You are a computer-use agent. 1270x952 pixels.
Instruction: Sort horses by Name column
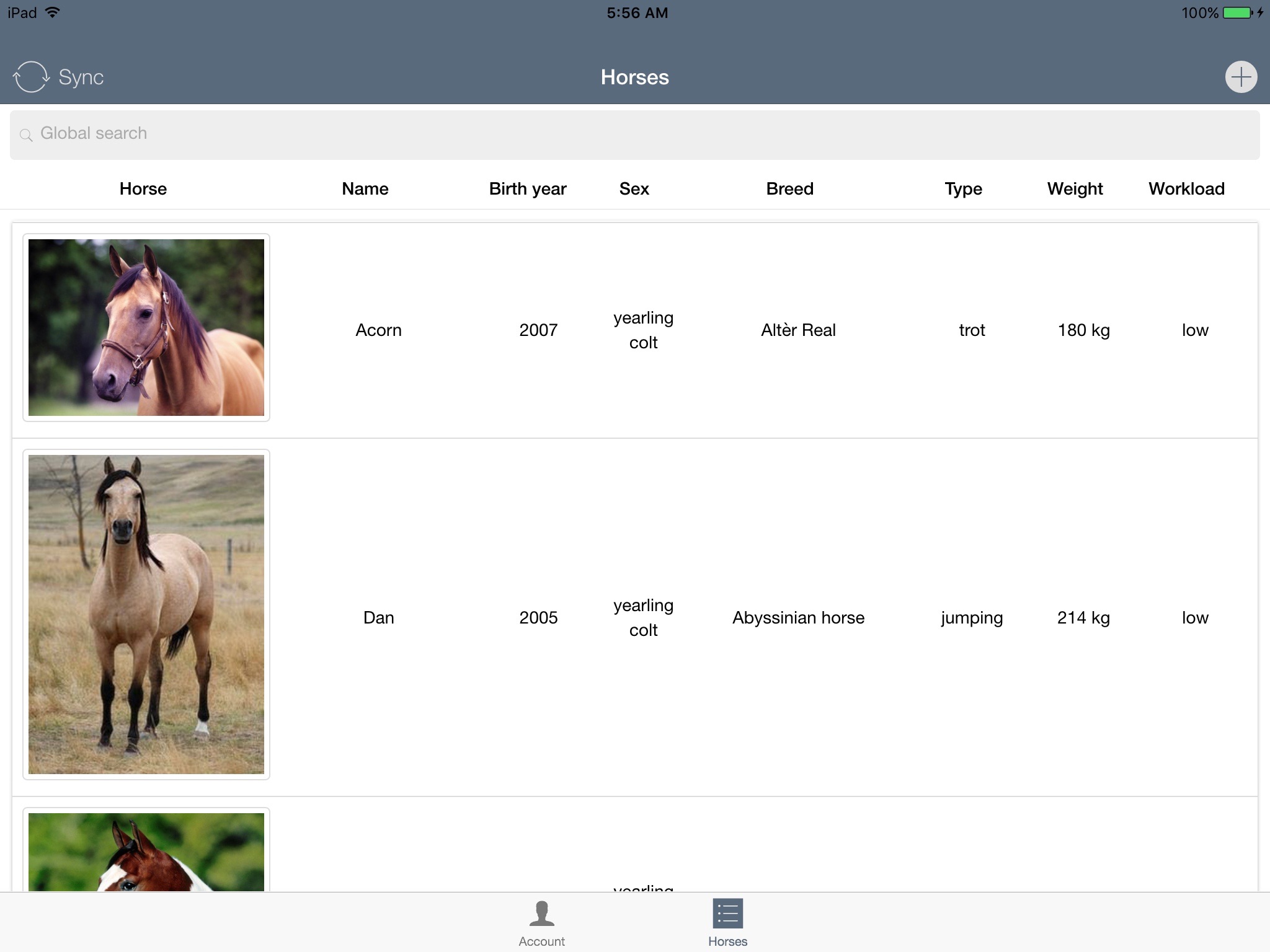(364, 188)
